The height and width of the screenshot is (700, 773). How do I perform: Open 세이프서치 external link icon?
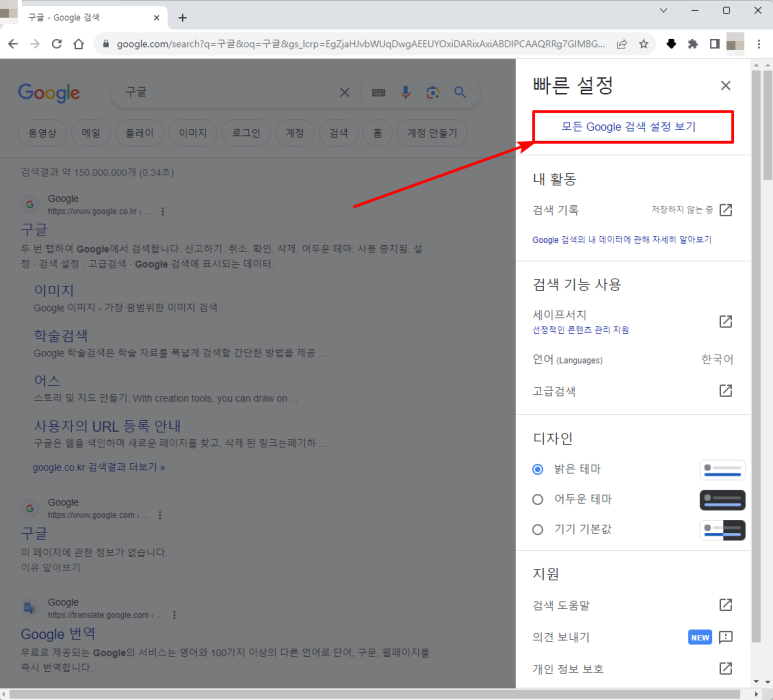coord(726,321)
